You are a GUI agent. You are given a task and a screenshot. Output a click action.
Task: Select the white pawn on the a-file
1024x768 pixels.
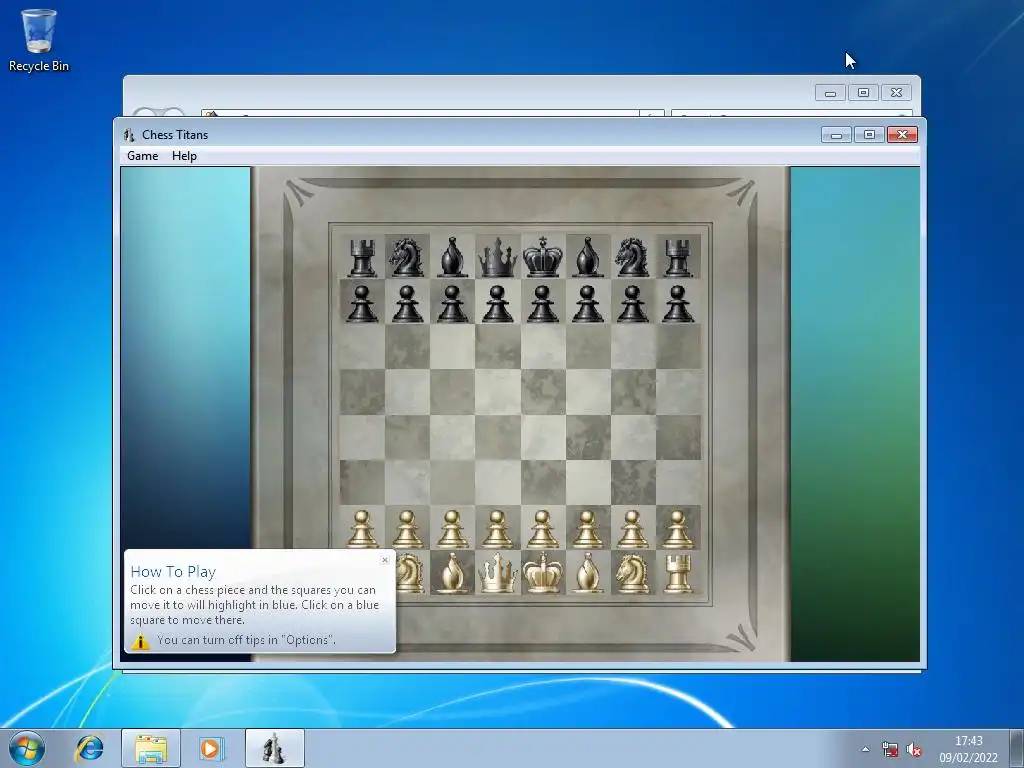pos(362,528)
